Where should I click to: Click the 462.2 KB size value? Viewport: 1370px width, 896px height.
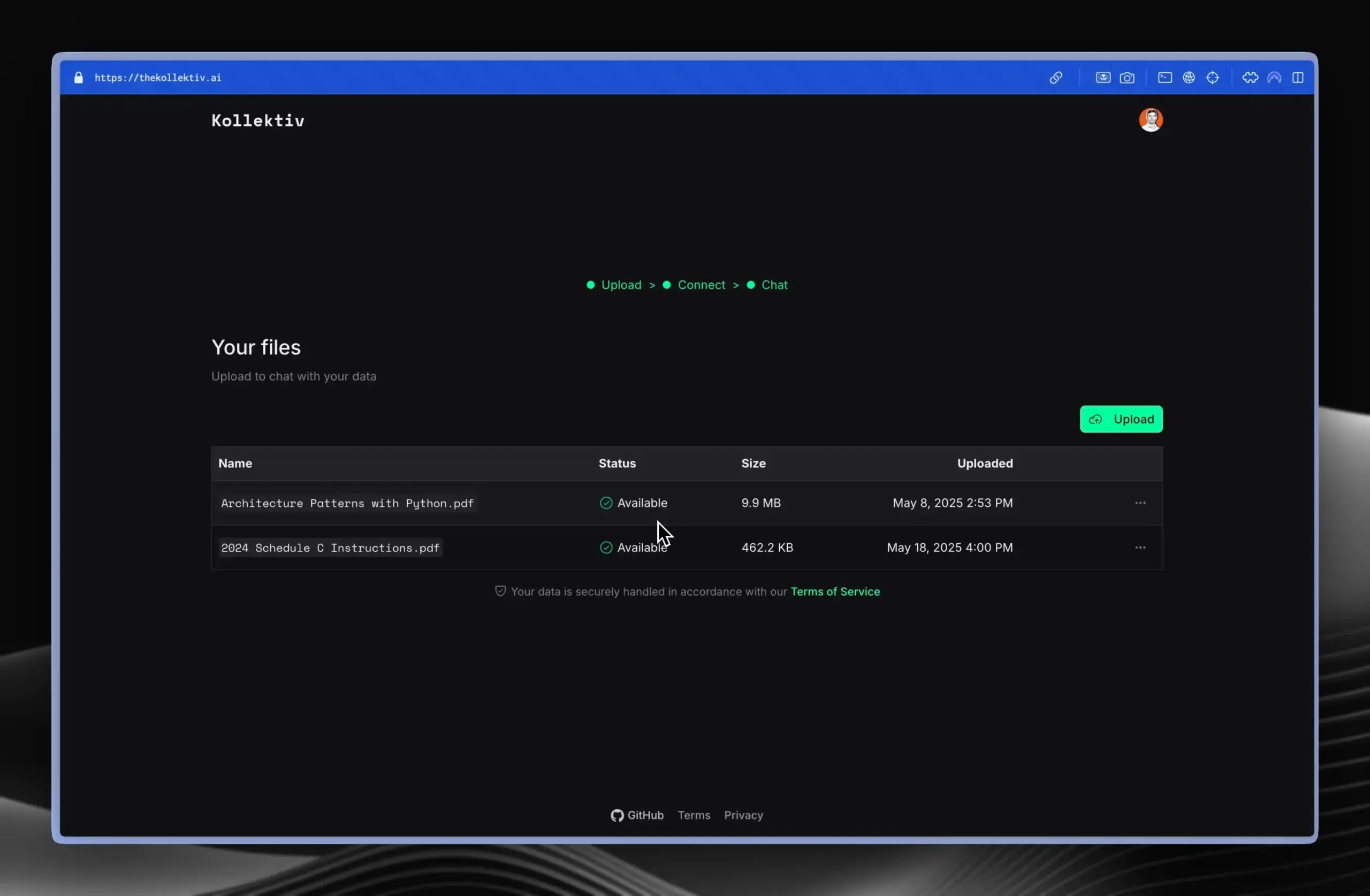coord(767,548)
